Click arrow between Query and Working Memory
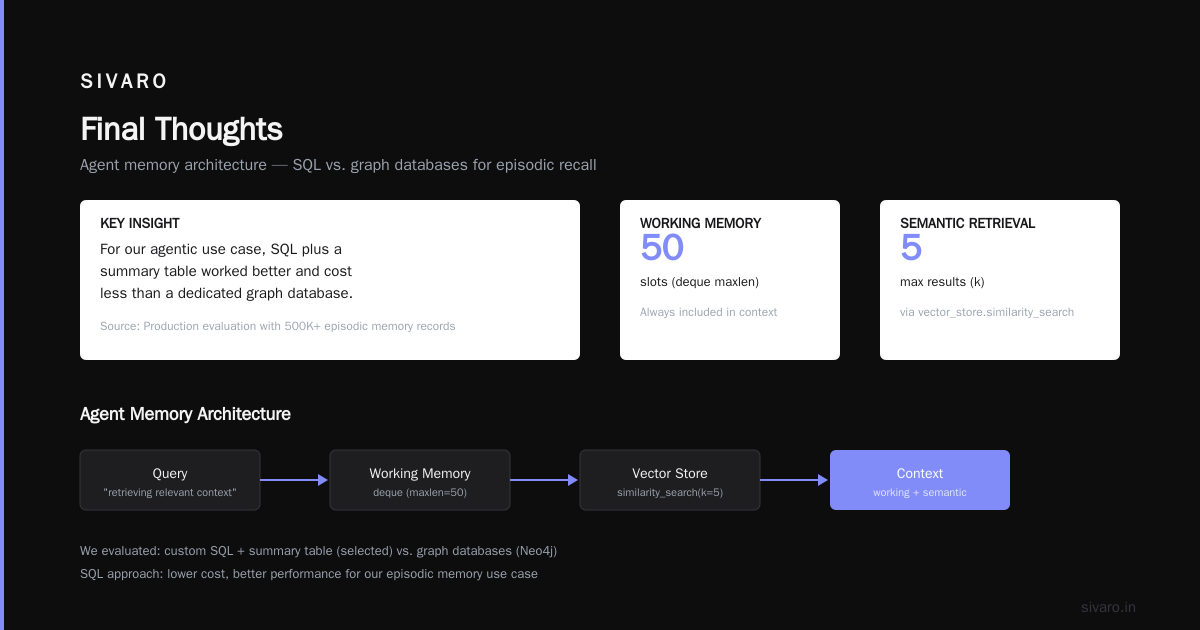The image size is (1200, 630). coord(295,480)
